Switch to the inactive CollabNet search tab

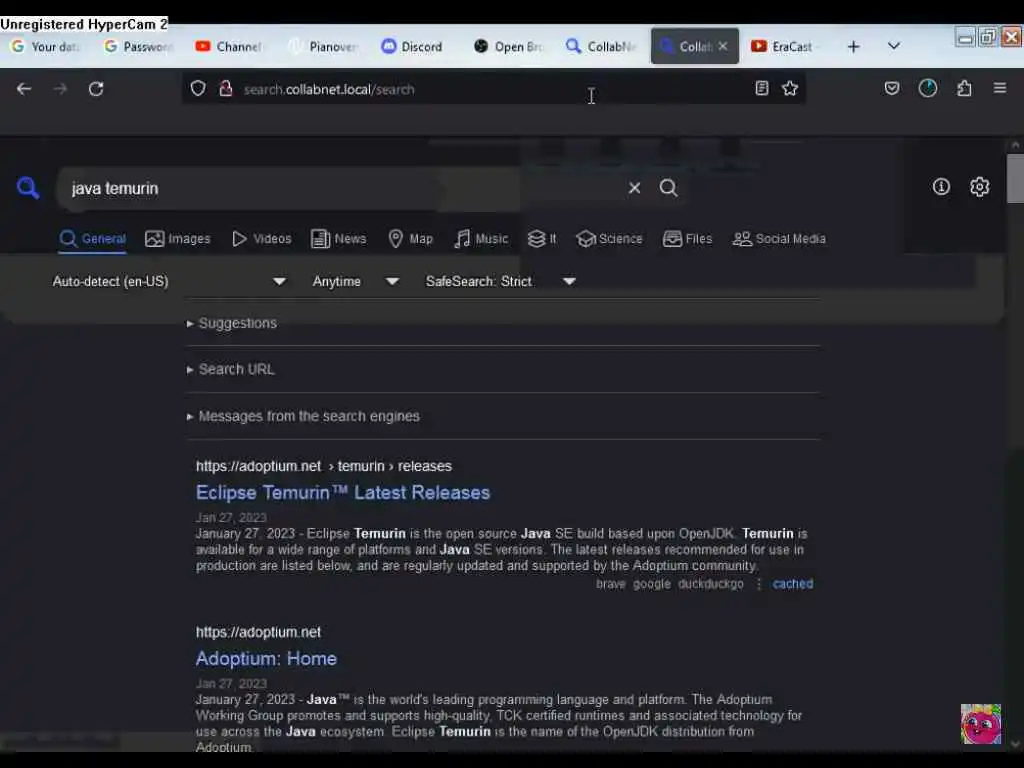coord(601,46)
